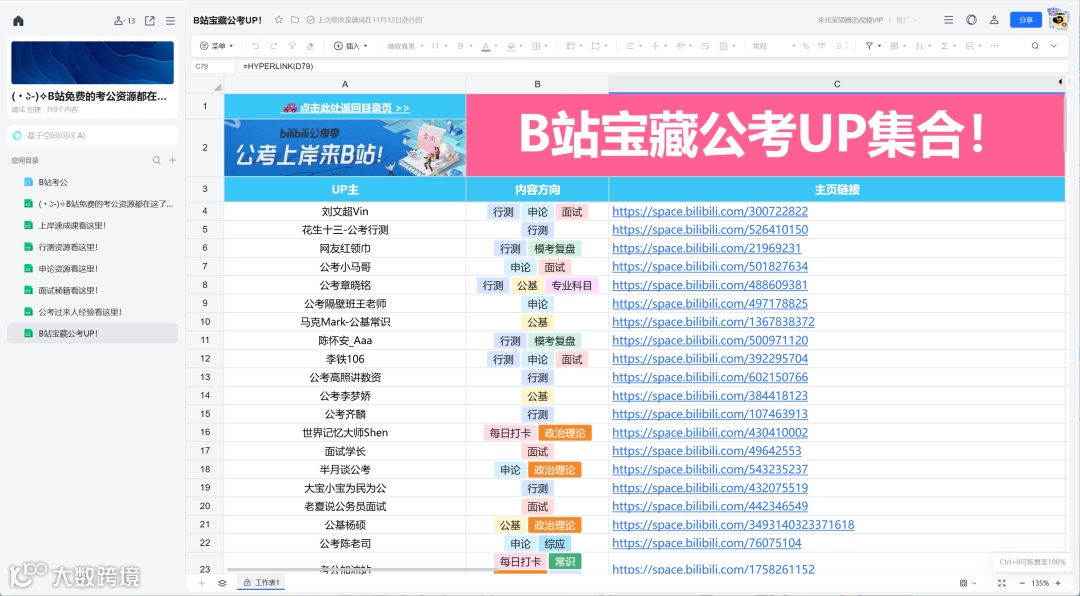Open search magnifier in toolbar
The width and height of the screenshot is (1080, 596).
coord(1035,46)
